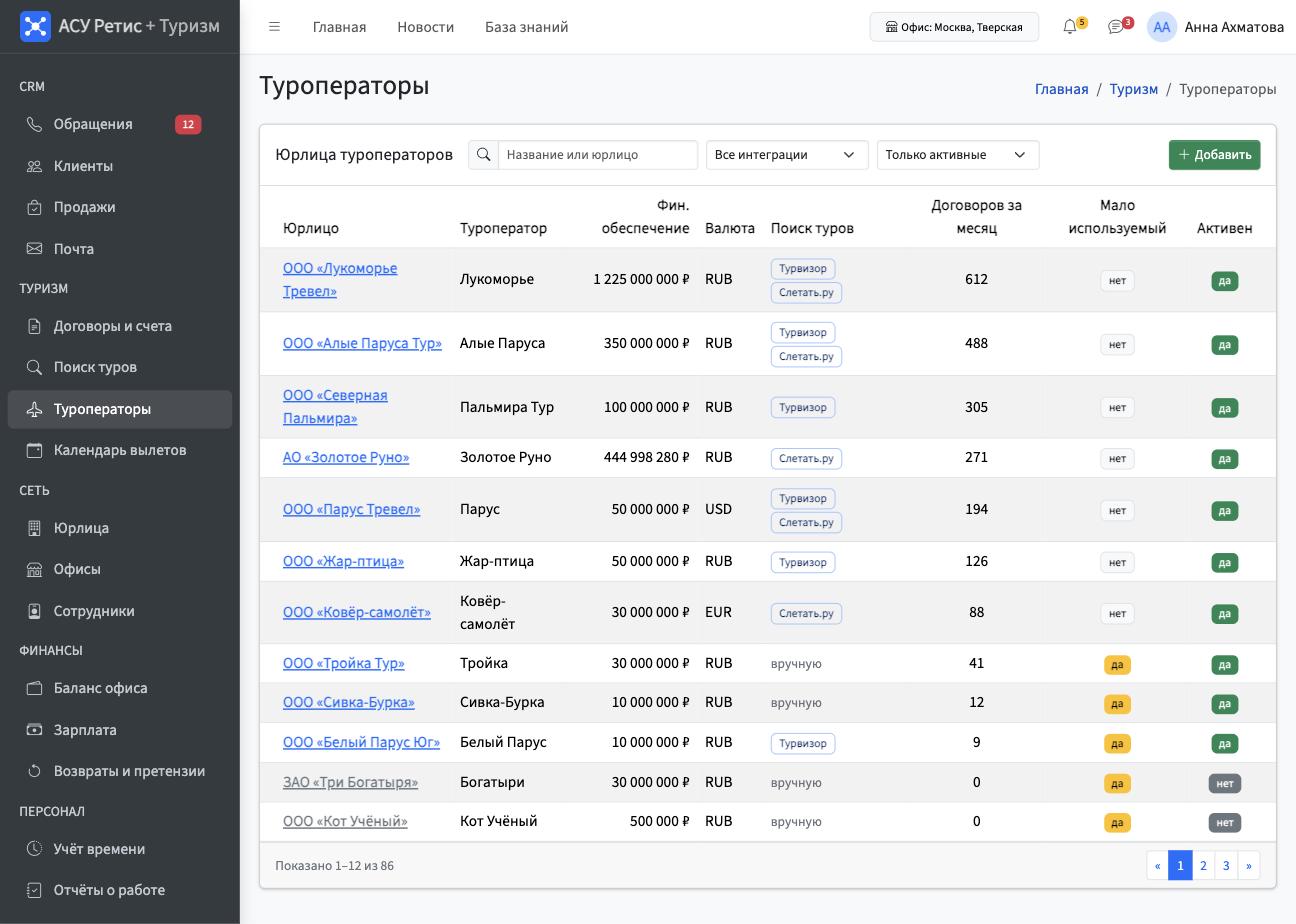Click the magnifier icon beside Поиск туров
1296x924 pixels.
pos(34,367)
